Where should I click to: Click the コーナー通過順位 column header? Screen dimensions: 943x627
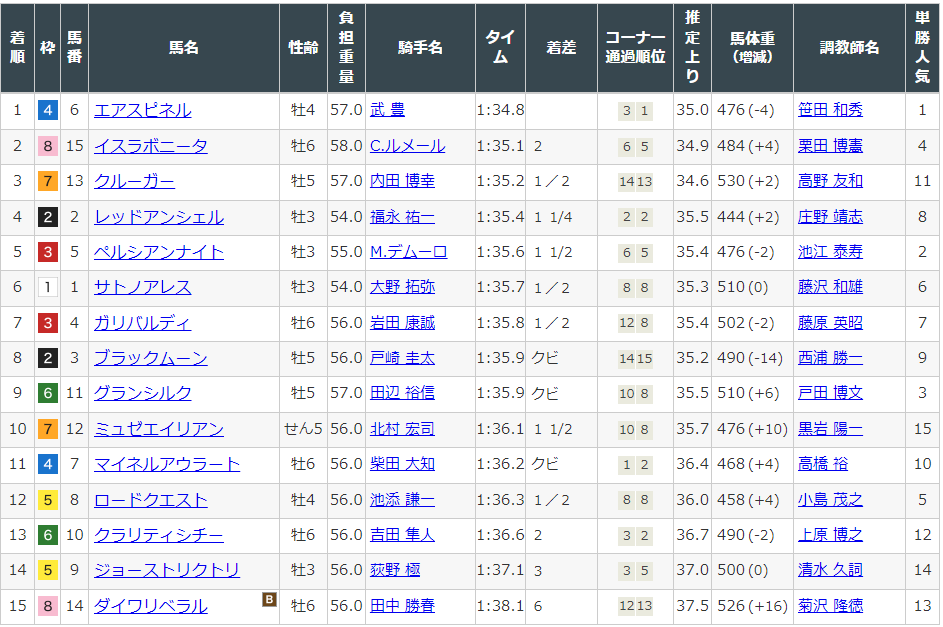pos(635,48)
